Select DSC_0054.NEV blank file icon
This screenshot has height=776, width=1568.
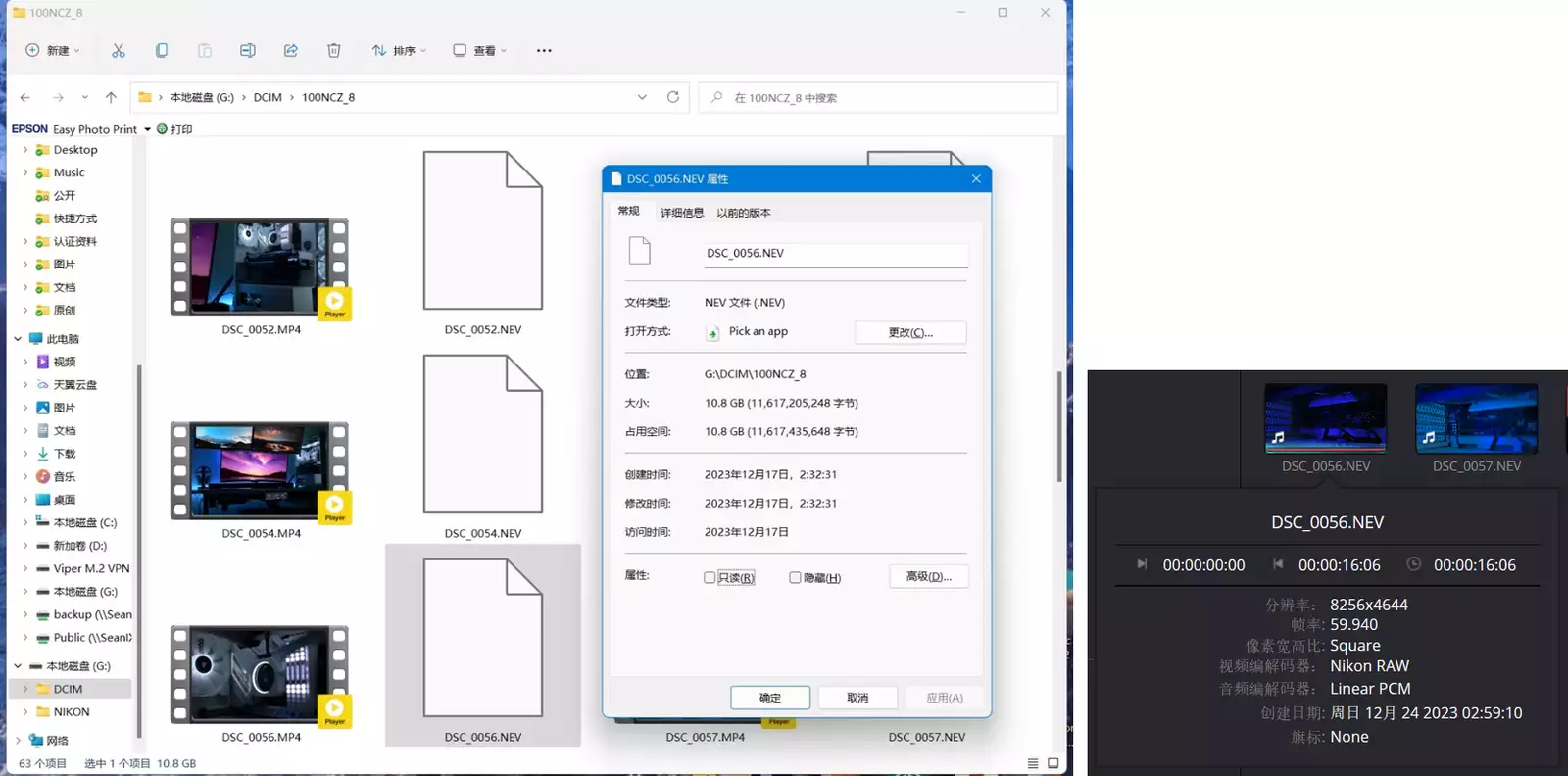pyautogui.click(x=483, y=434)
